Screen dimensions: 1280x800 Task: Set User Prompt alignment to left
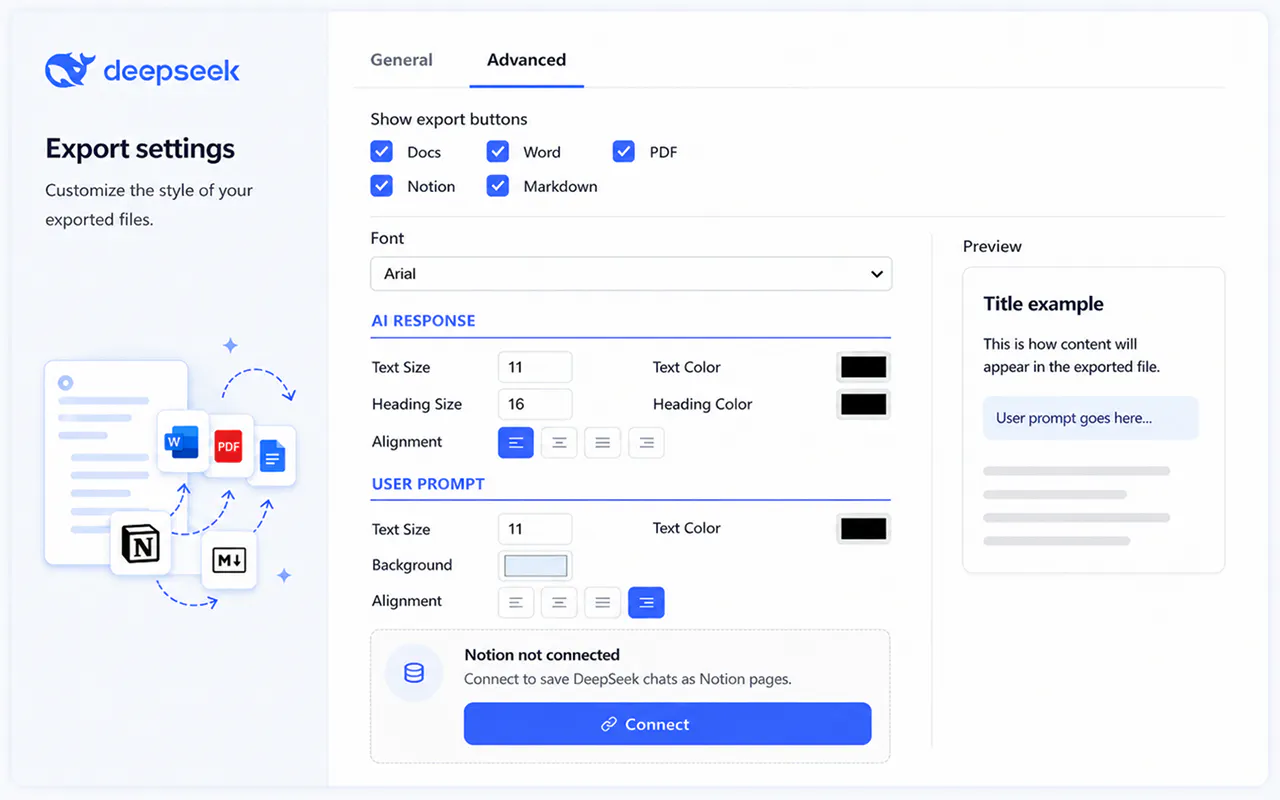516,602
